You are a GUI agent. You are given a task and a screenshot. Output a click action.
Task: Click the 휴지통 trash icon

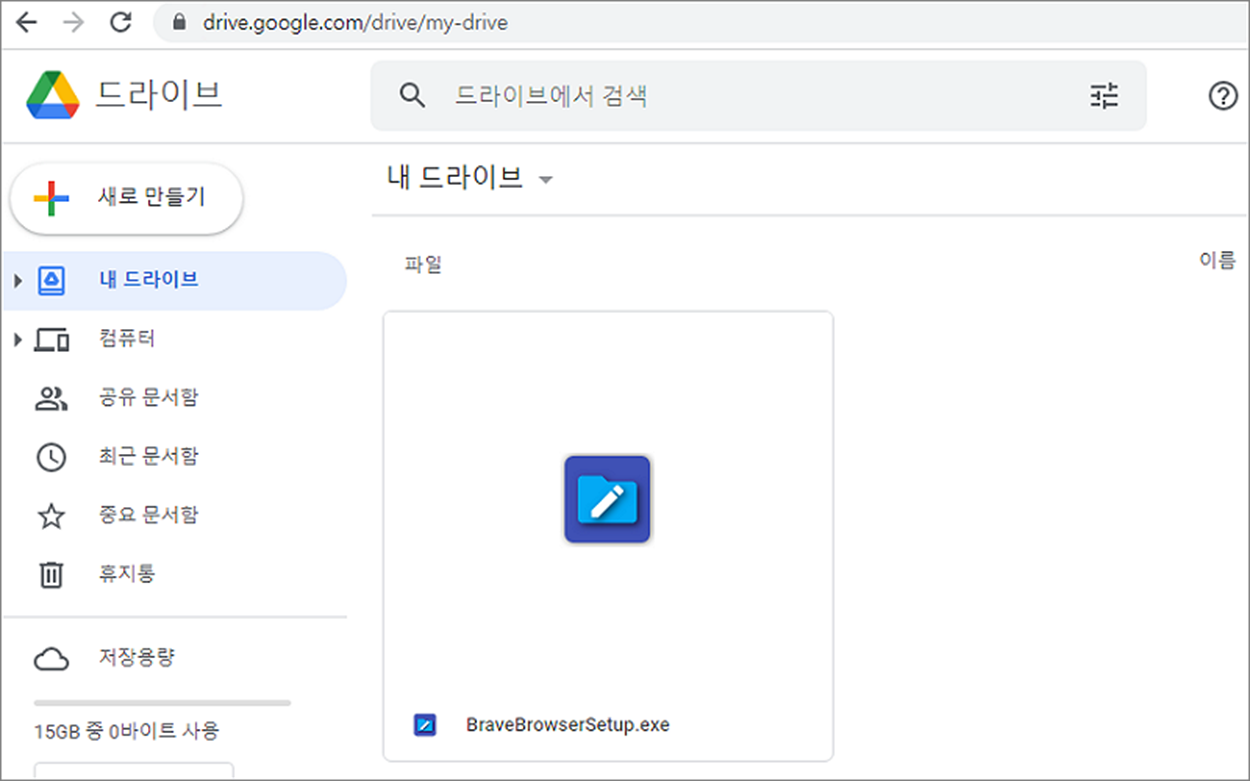[51, 575]
